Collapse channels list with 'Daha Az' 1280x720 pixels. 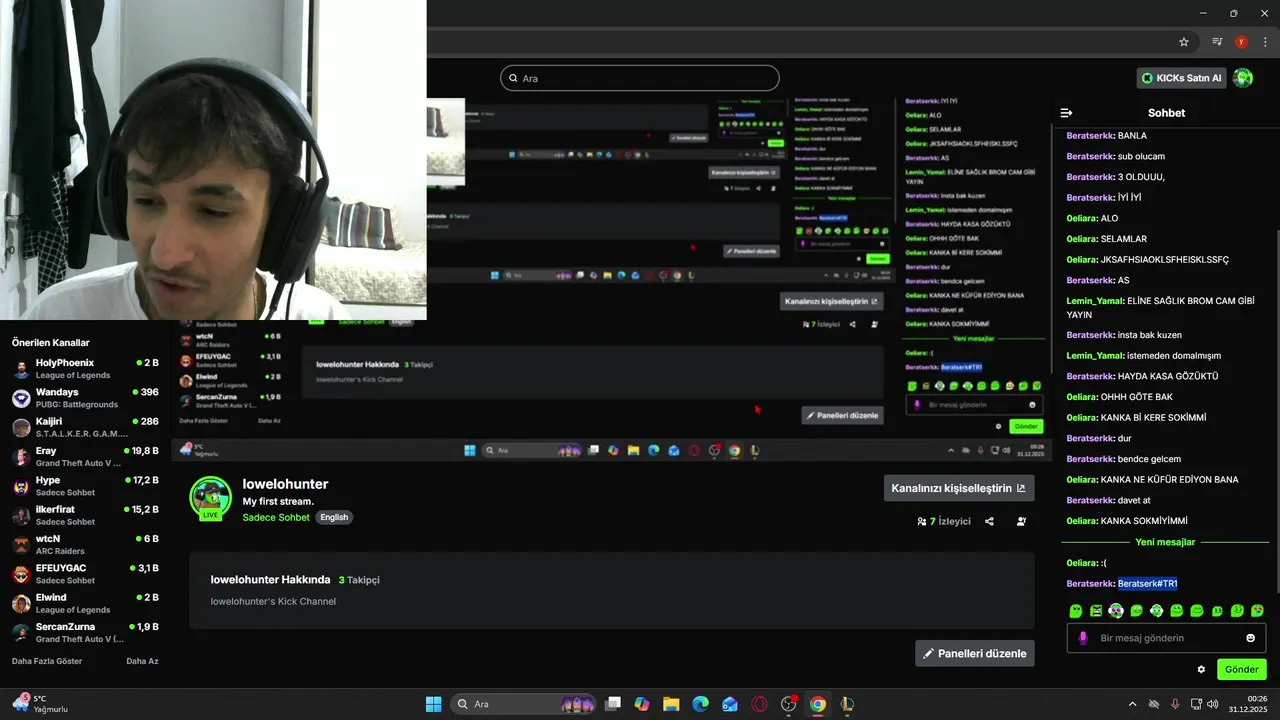point(142,661)
